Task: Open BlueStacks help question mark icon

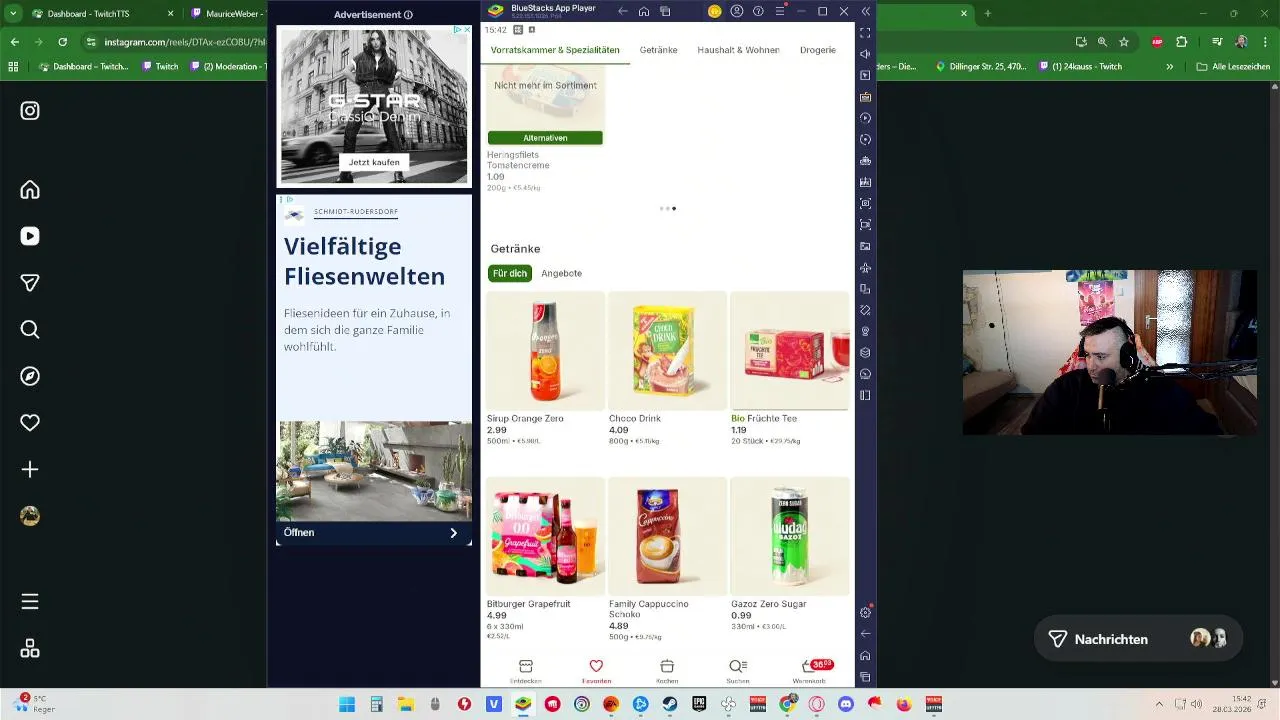Action: click(x=758, y=11)
